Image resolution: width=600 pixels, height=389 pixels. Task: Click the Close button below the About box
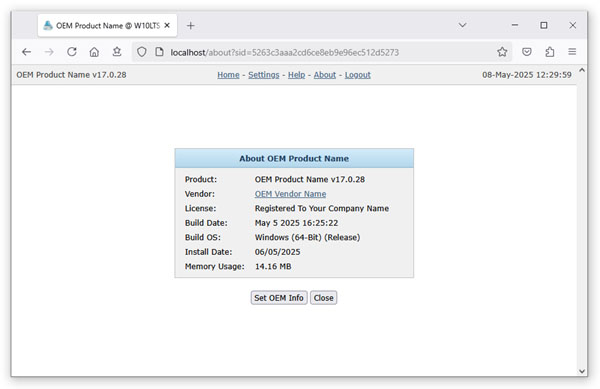(323, 298)
